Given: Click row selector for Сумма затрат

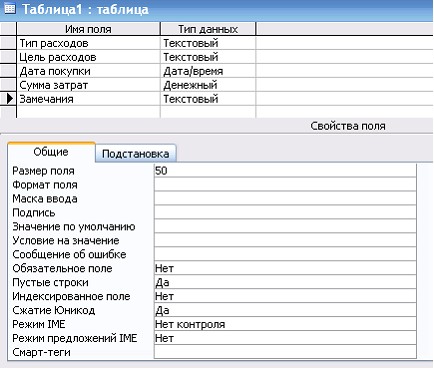Looking at the screenshot, I should pyautogui.click(x=8, y=85).
